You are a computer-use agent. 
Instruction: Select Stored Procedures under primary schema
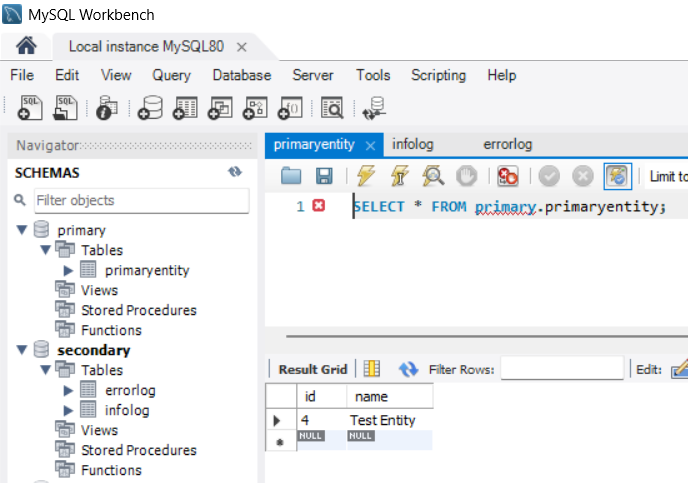click(x=139, y=310)
